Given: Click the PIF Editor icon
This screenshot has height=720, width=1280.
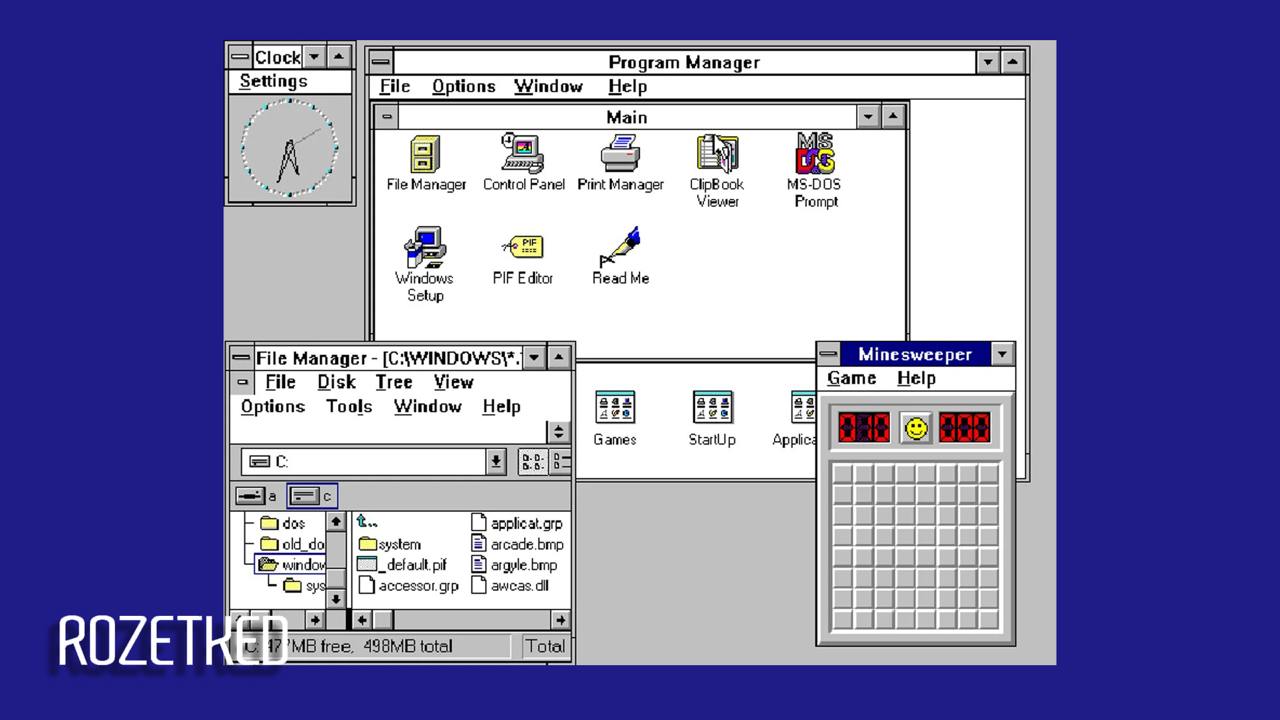Looking at the screenshot, I should [522, 258].
